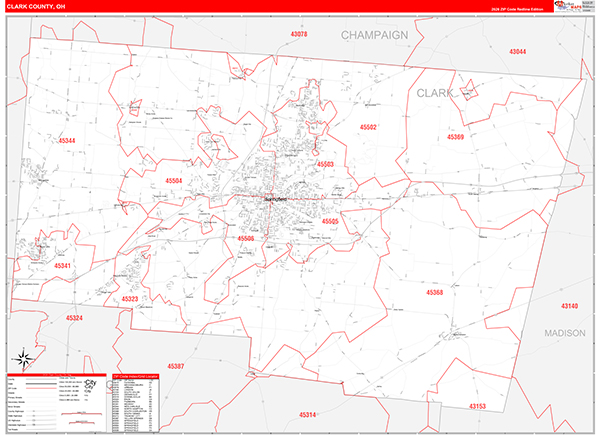Click the red map legend header bar
Screen dimensions: 600x435
[x=57, y=375]
